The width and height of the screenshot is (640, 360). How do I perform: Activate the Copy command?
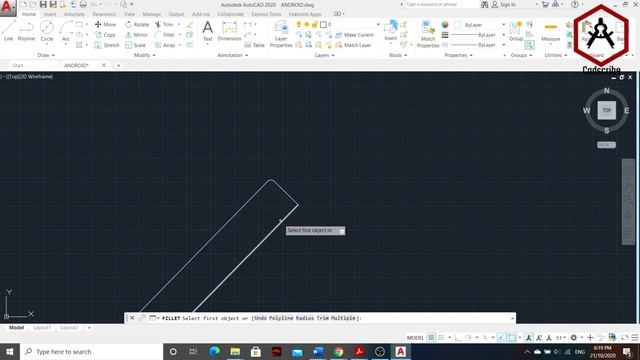click(105, 35)
